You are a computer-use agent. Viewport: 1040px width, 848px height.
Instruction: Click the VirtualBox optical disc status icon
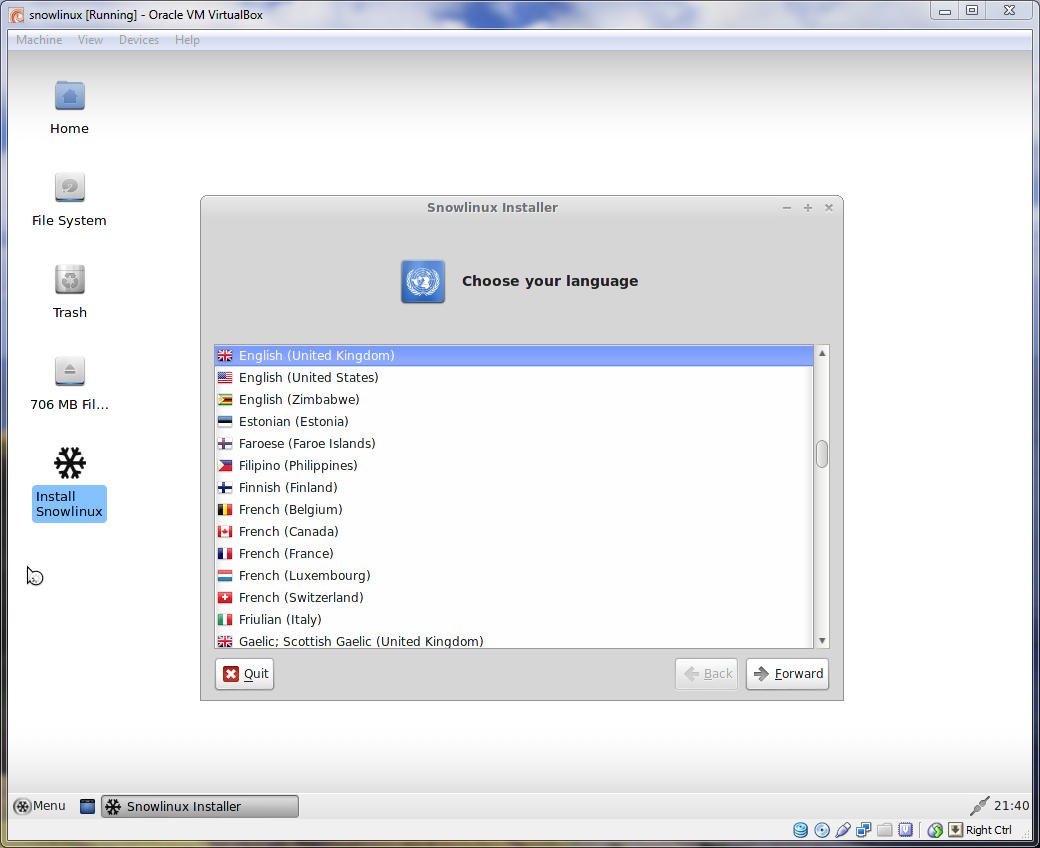tap(822, 830)
